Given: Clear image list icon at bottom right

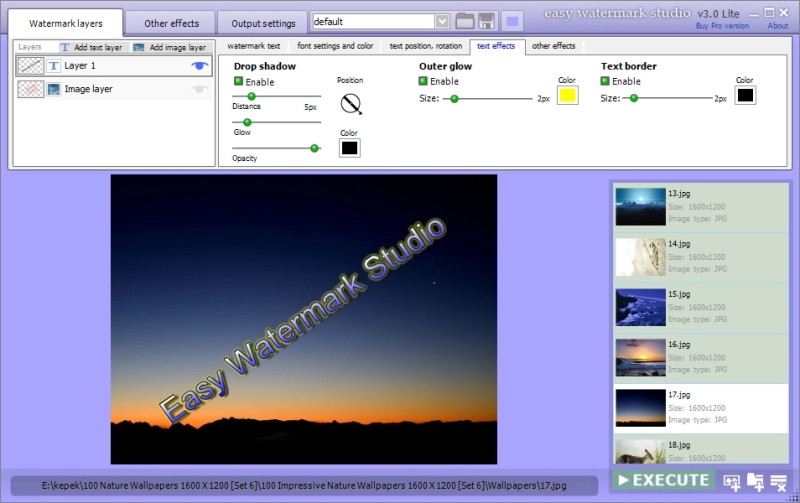Looking at the screenshot, I should pos(779,482).
